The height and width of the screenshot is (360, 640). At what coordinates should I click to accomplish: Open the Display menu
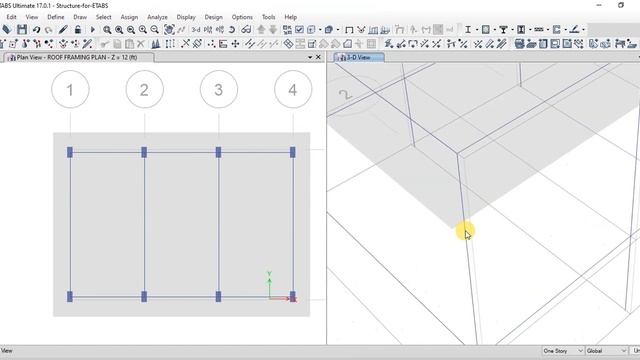coord(186,17)
